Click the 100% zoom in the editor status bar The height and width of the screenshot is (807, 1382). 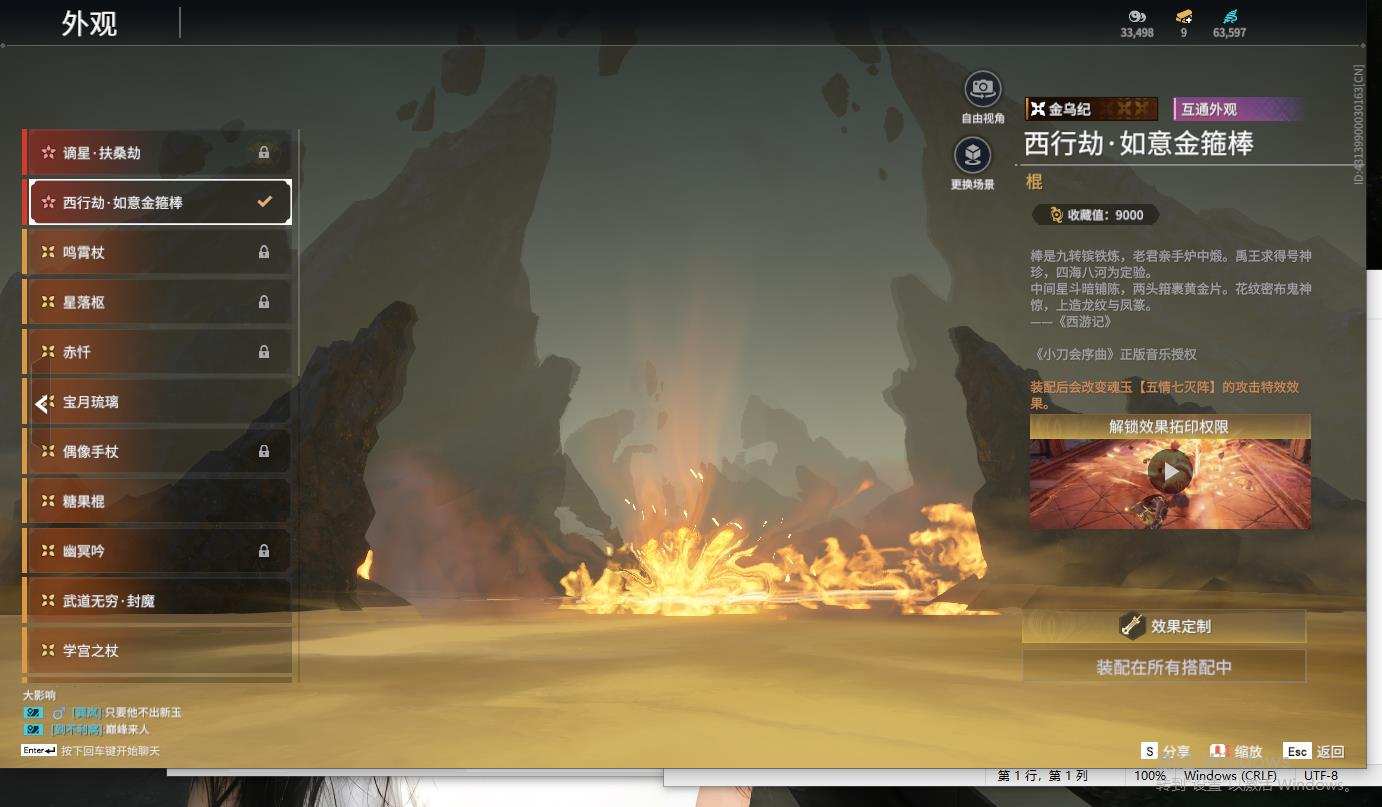(x=1150, y=776)
